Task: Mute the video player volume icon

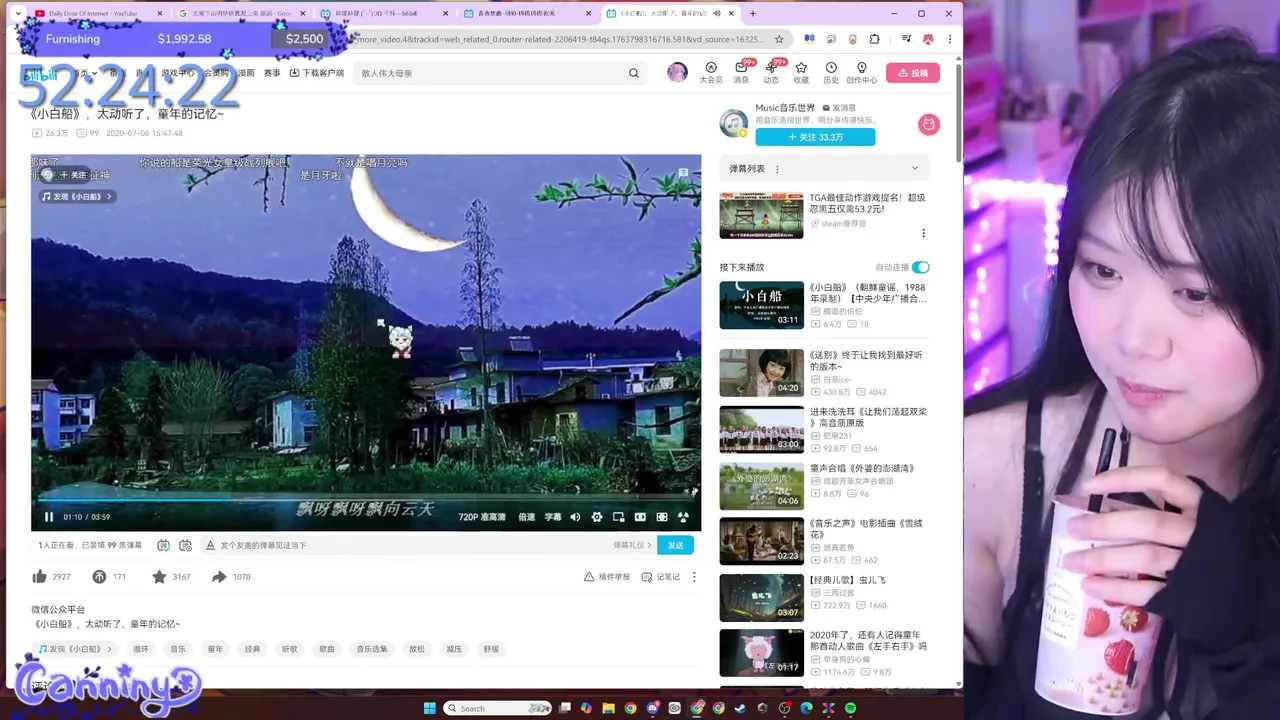Action: coord(575,517)
